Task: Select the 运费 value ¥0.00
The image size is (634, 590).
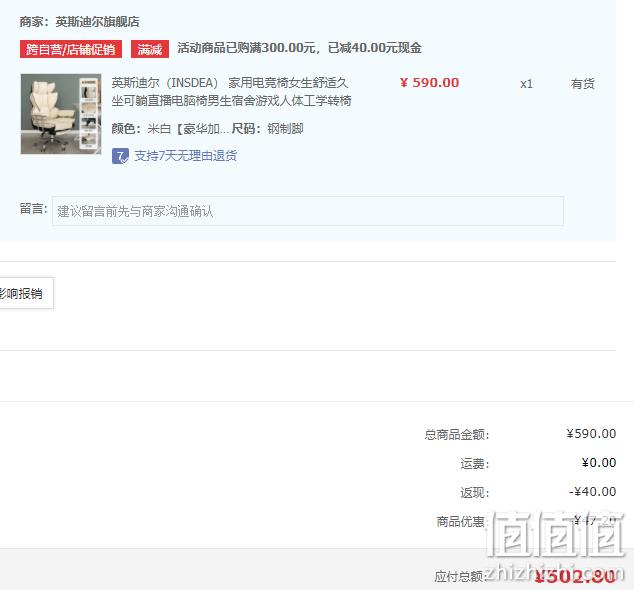Action: click(x=599, y=463)
